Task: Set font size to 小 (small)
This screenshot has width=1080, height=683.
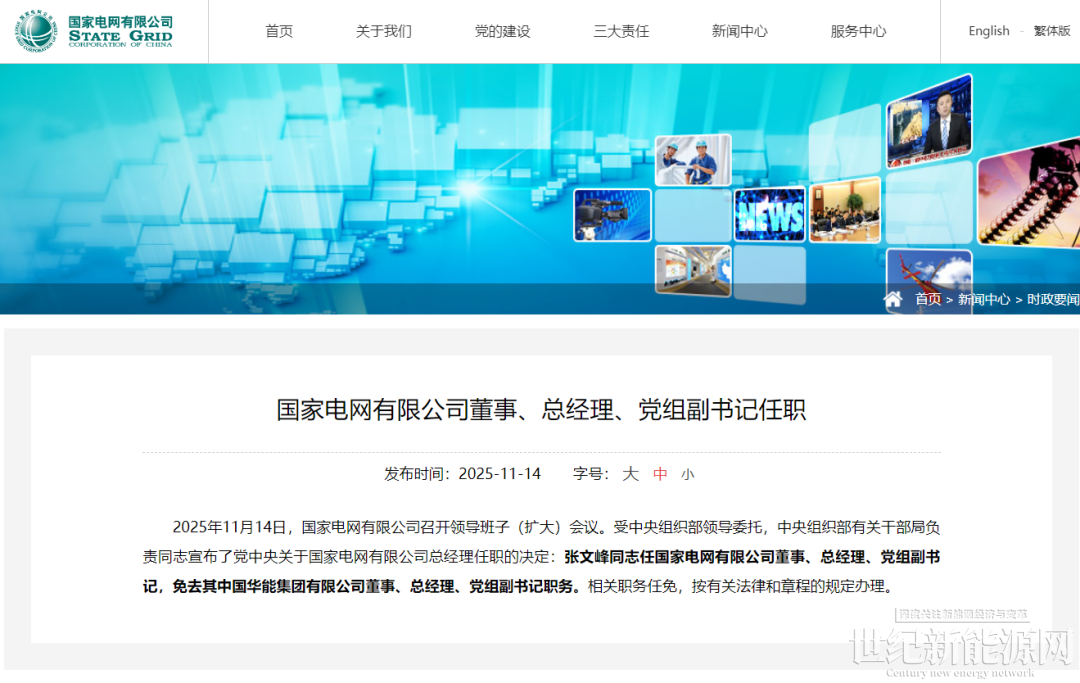Action: [687, 475]
